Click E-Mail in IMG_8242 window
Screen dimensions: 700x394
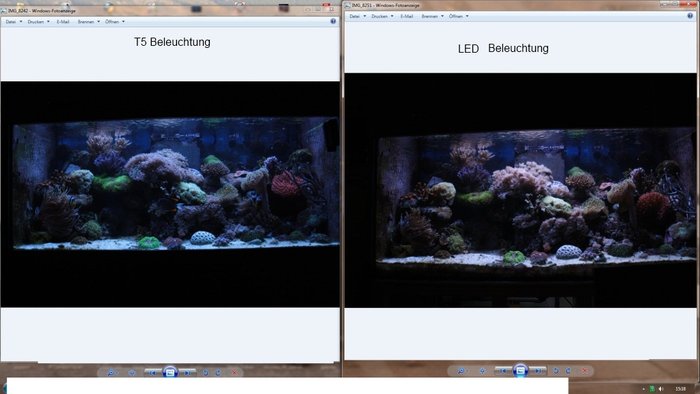[x=63, y=21]
